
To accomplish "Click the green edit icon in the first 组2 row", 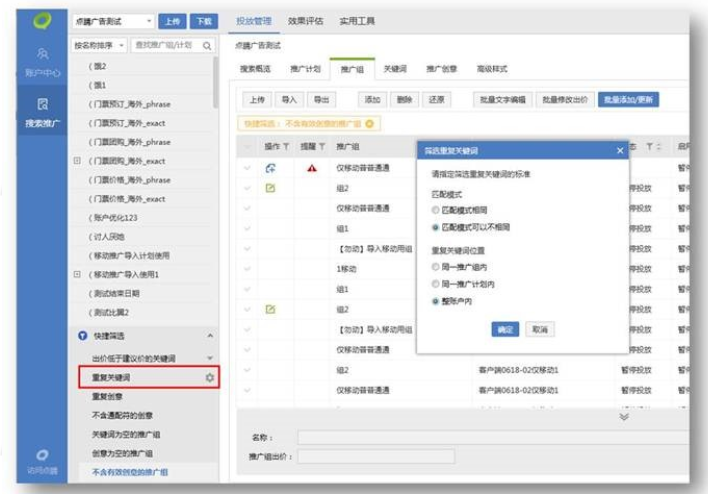I will point(270,188).
